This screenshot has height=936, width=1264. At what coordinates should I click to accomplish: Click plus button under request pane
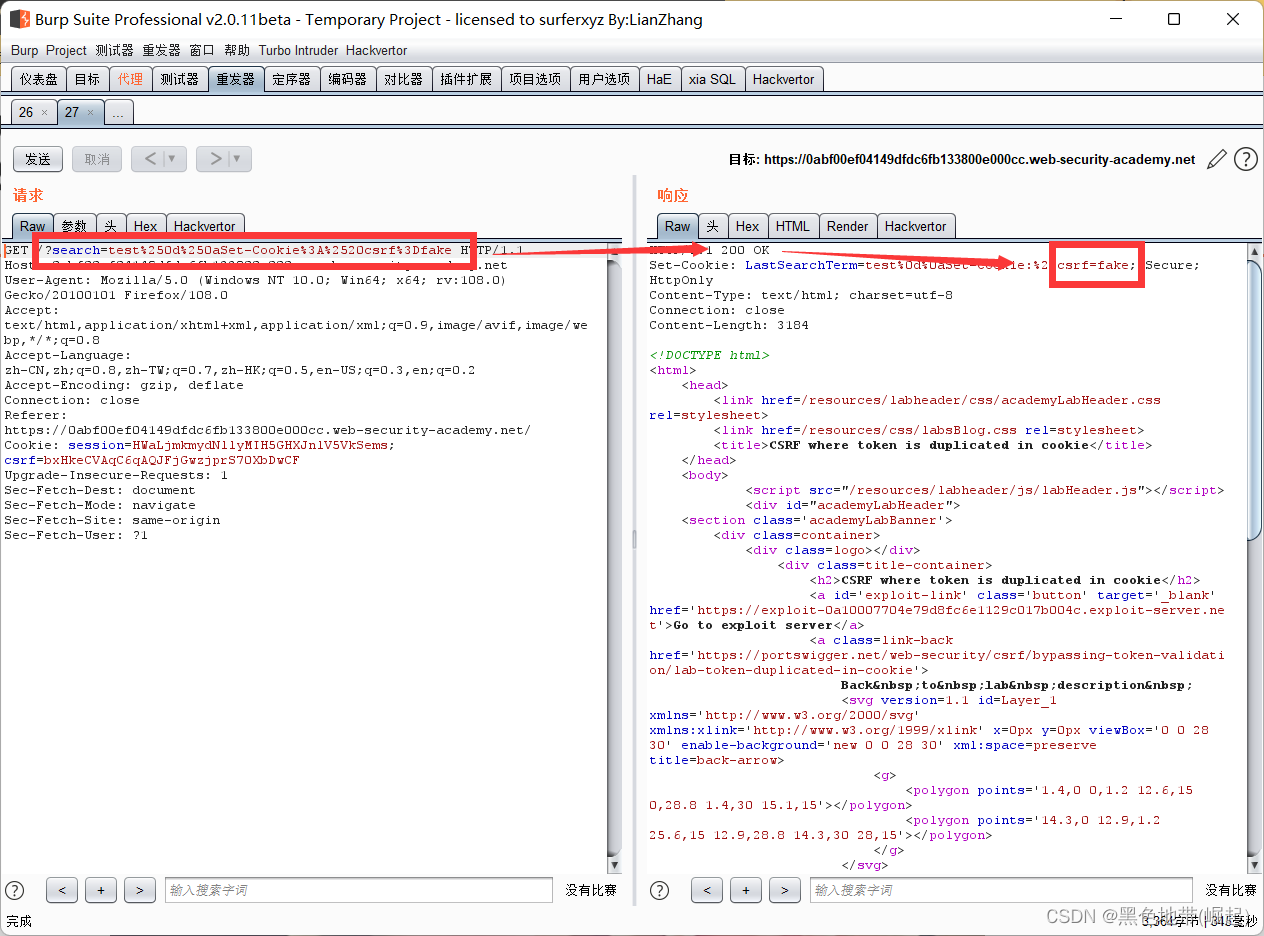click(101, 890)
